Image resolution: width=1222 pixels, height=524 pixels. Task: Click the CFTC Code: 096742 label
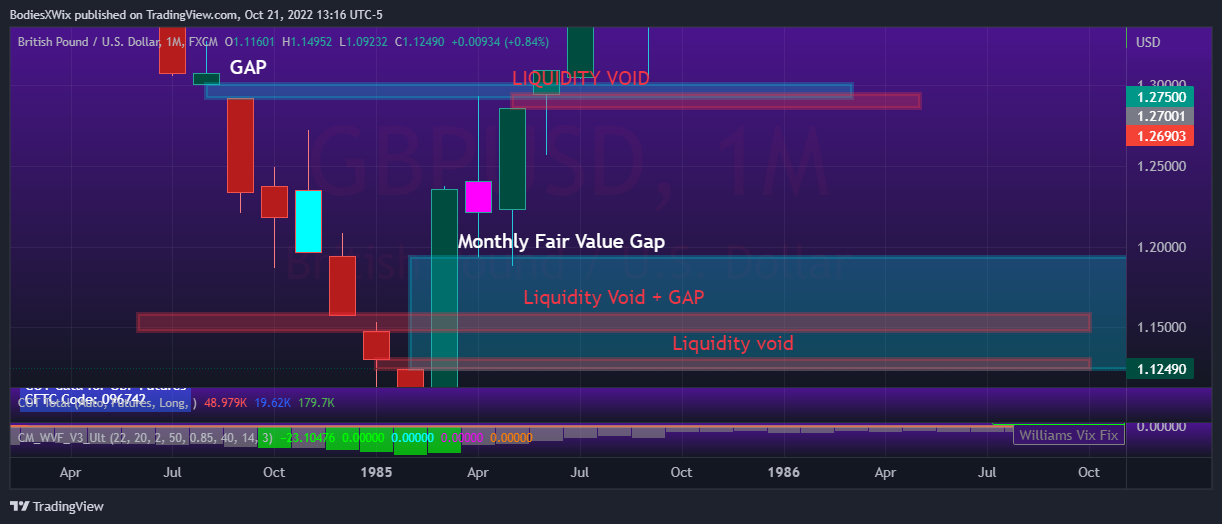coord(86,398)
